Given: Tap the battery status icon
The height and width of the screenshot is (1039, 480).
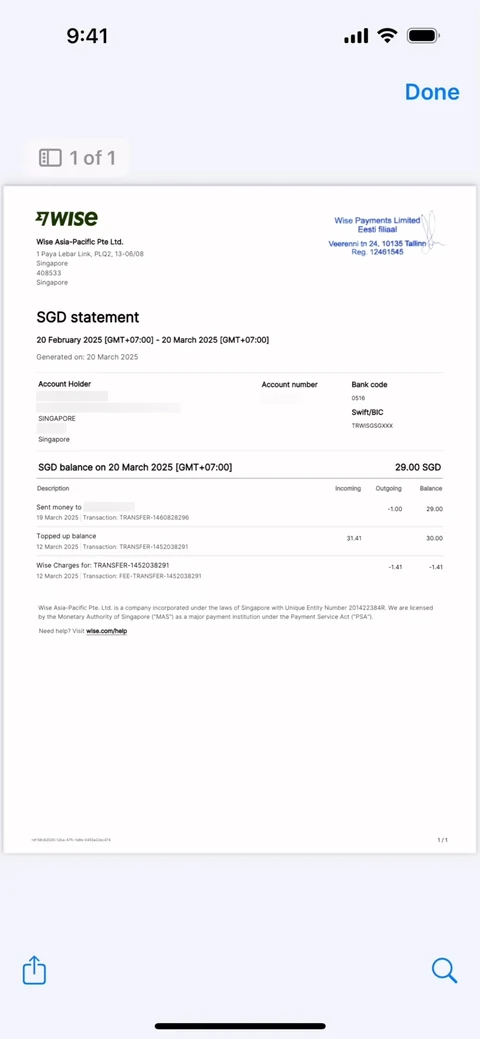Looking at the screenshot, I should [x=424, y=36].
